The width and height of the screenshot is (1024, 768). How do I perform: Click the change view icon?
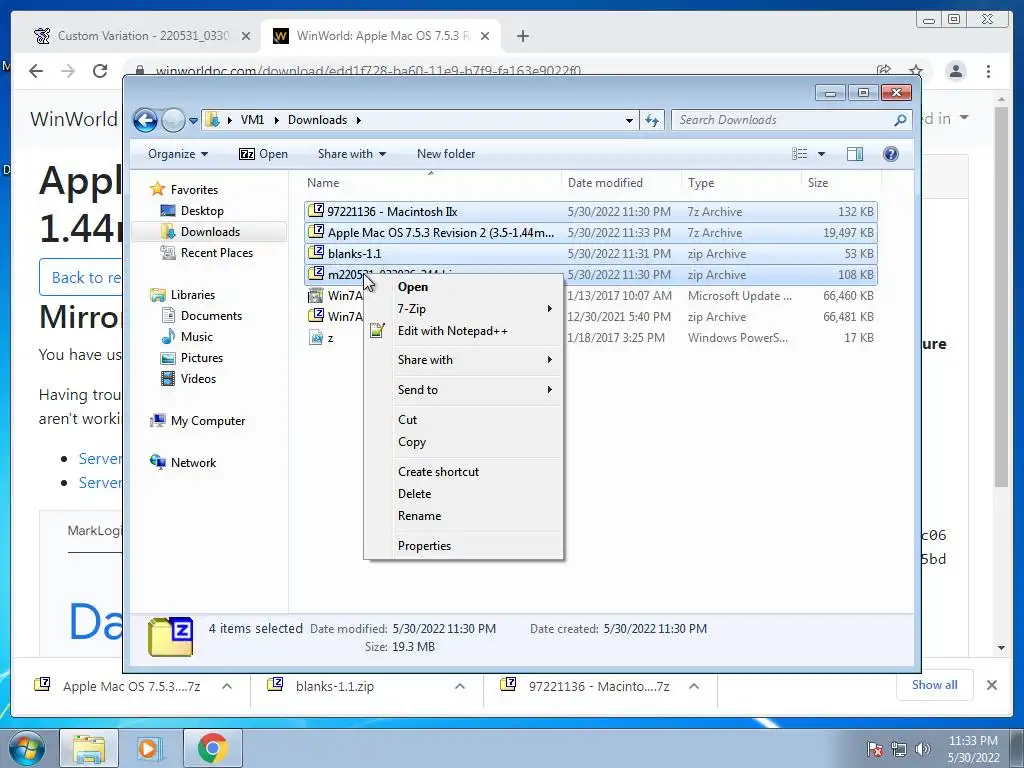tap(799, 154)
